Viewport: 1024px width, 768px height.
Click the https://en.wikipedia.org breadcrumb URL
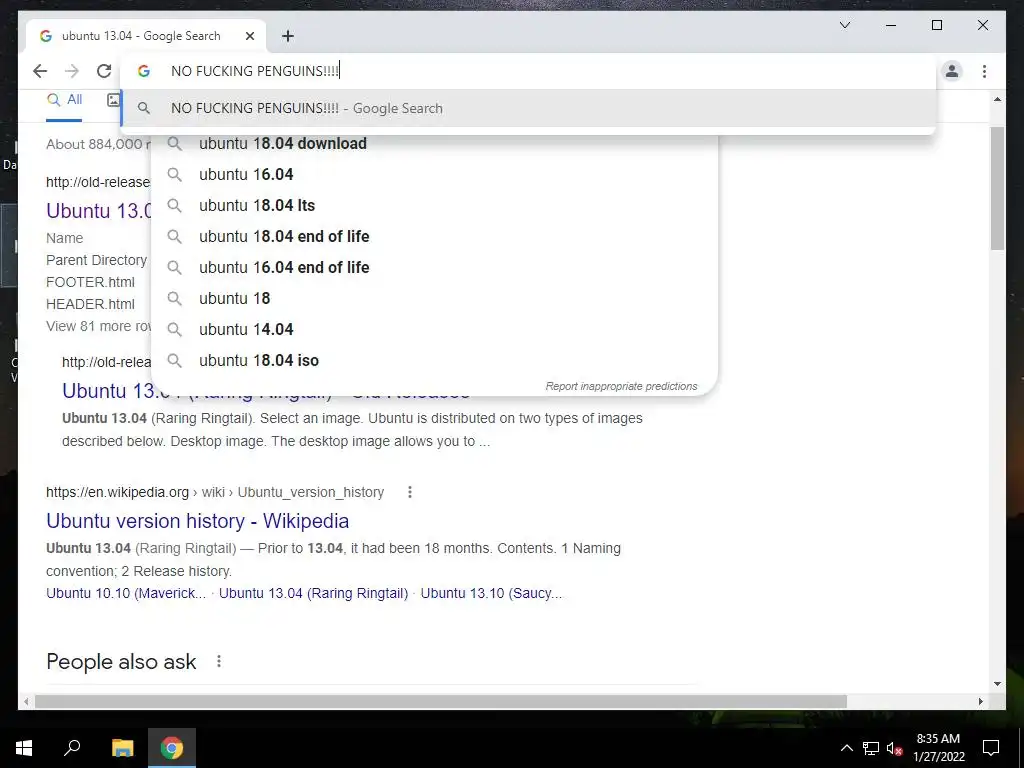(215, 492)
